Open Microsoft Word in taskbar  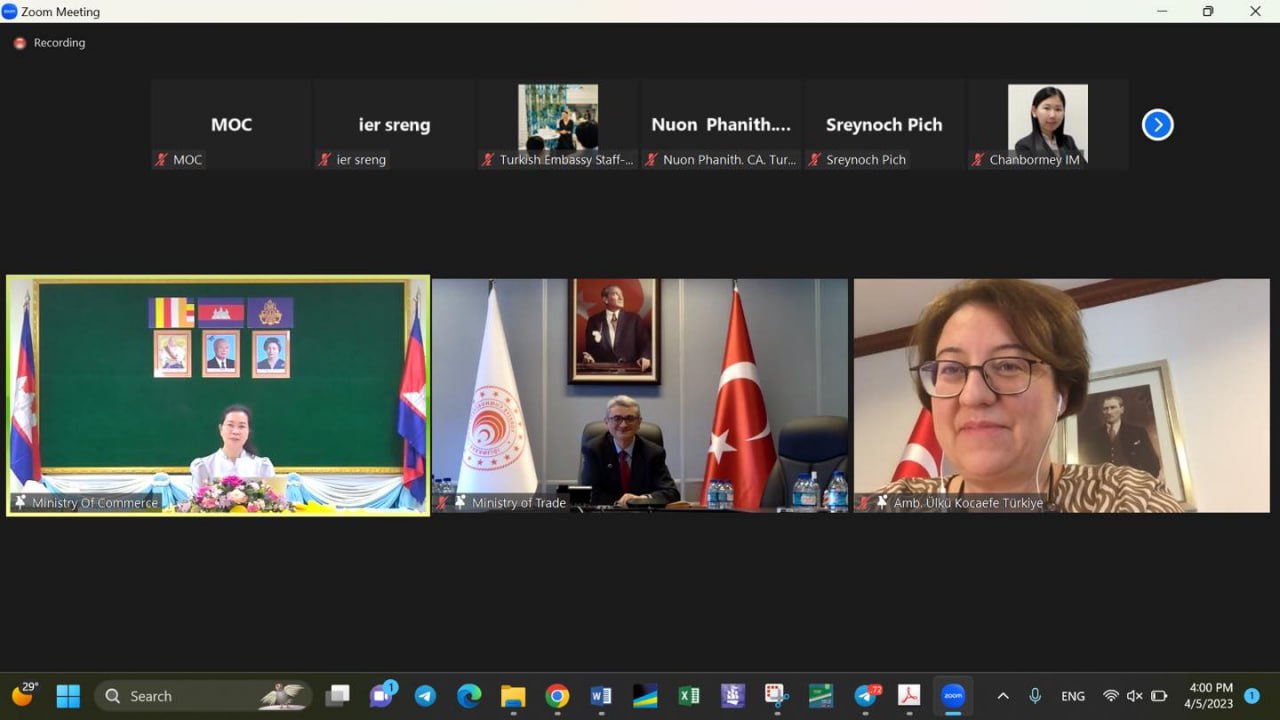click(x=601, y=696)
